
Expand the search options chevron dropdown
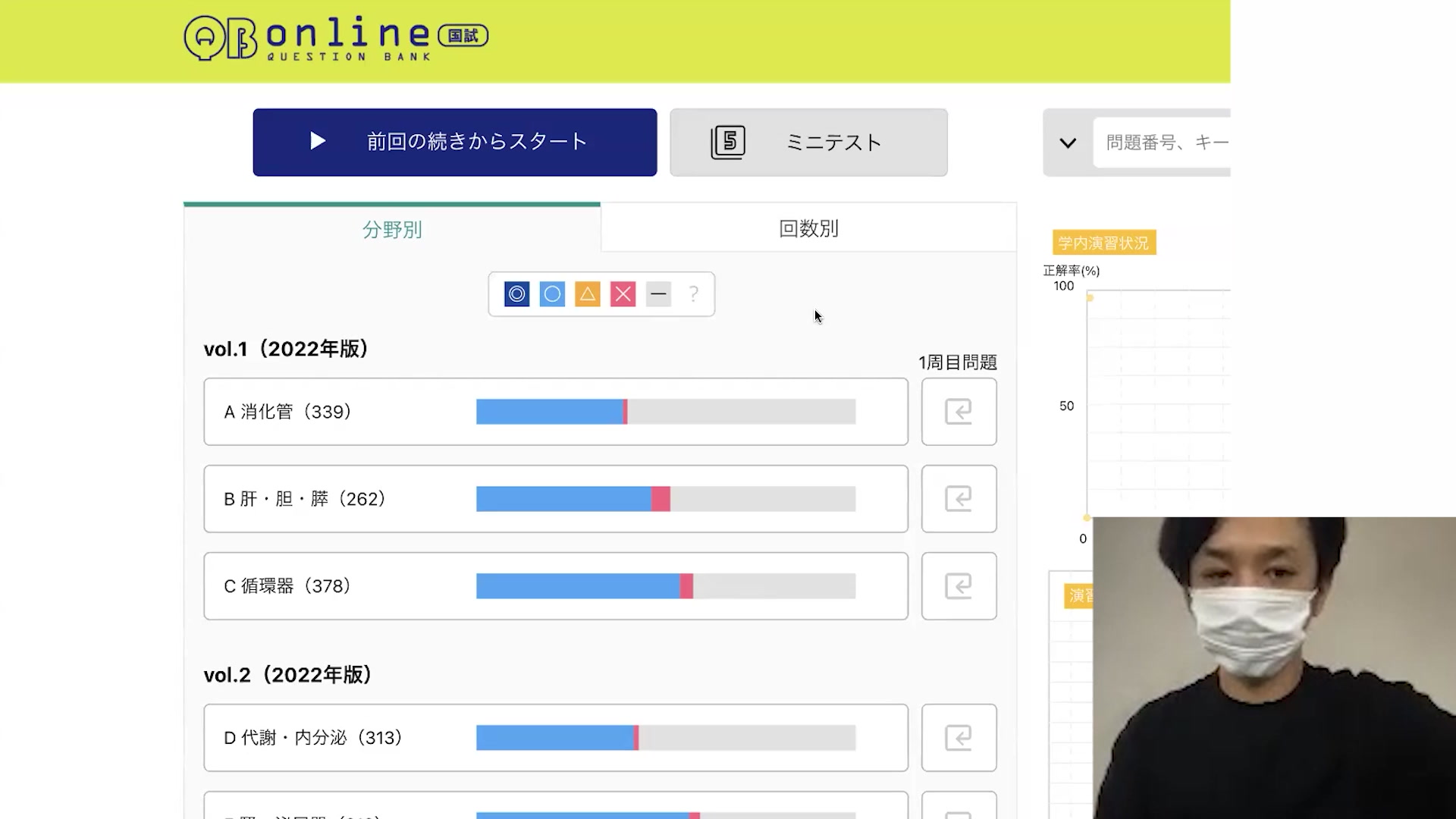[x=1068, y=143]
